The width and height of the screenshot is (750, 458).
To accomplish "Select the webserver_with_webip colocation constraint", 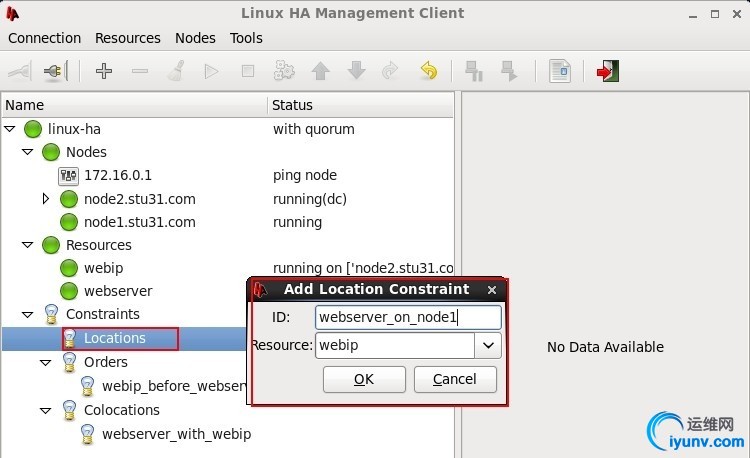I will [176, 434].
